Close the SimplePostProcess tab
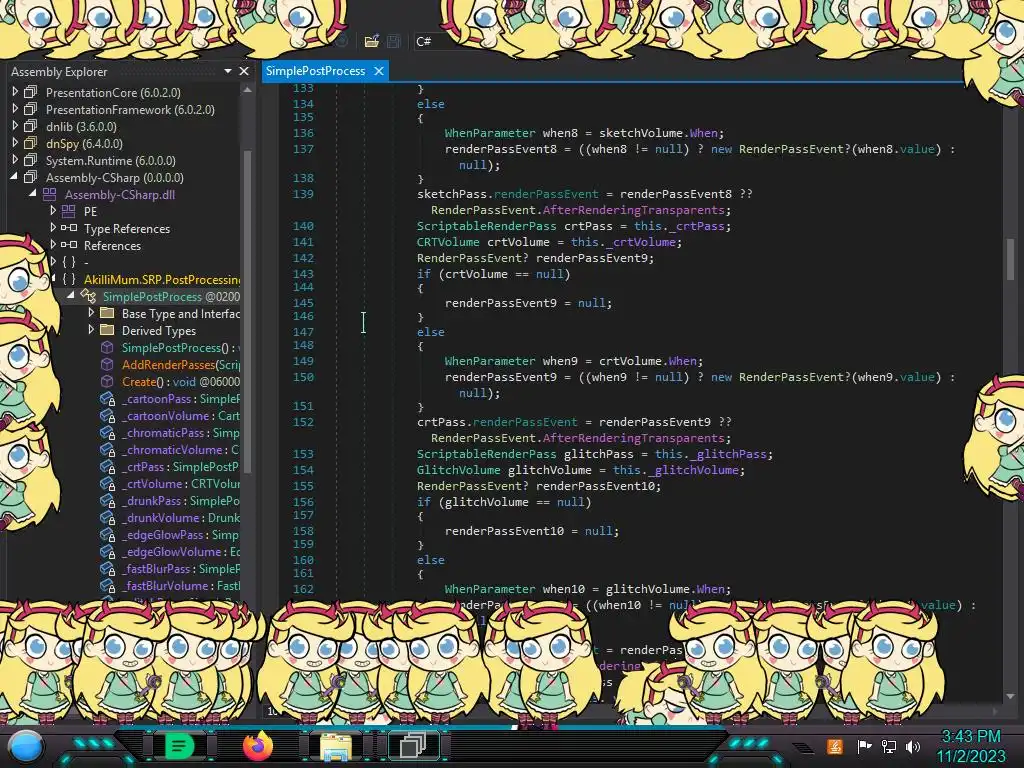Screen dimensions: 1024x768 [379, 71]
